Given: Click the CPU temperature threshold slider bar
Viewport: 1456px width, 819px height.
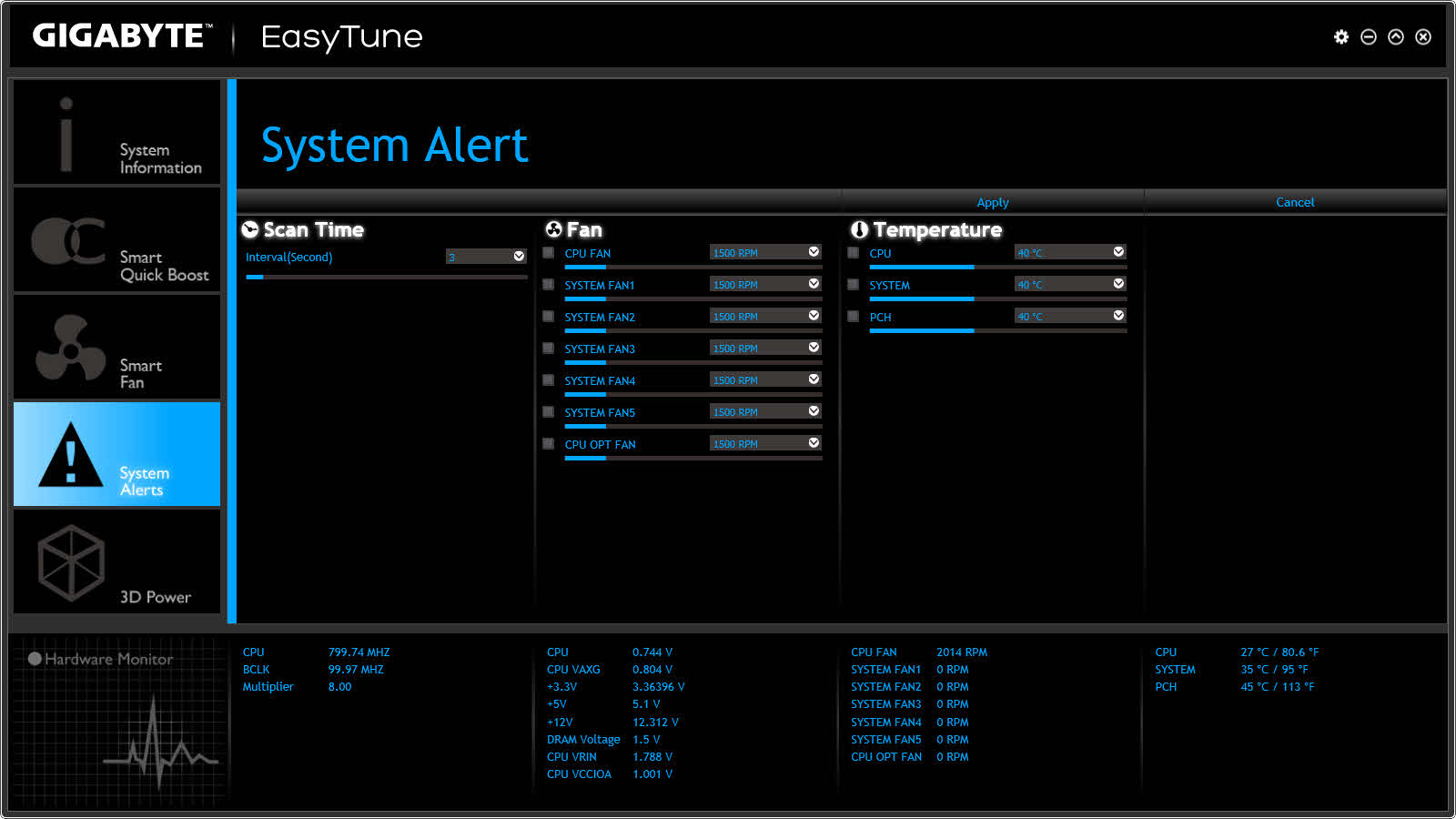Looking at the screenshot, I should tap(997, 267).
